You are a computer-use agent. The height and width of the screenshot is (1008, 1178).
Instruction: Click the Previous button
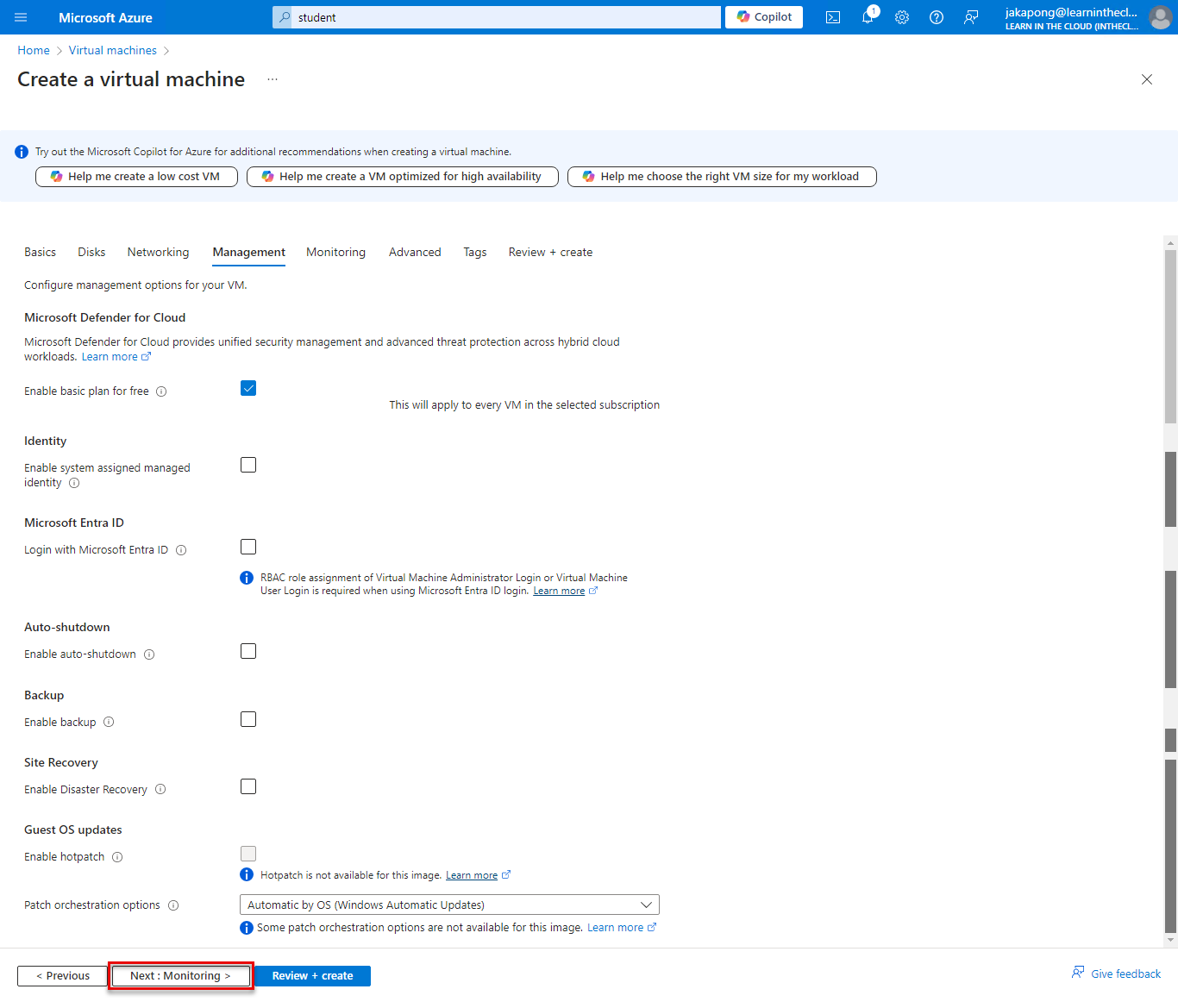point(63,976)
